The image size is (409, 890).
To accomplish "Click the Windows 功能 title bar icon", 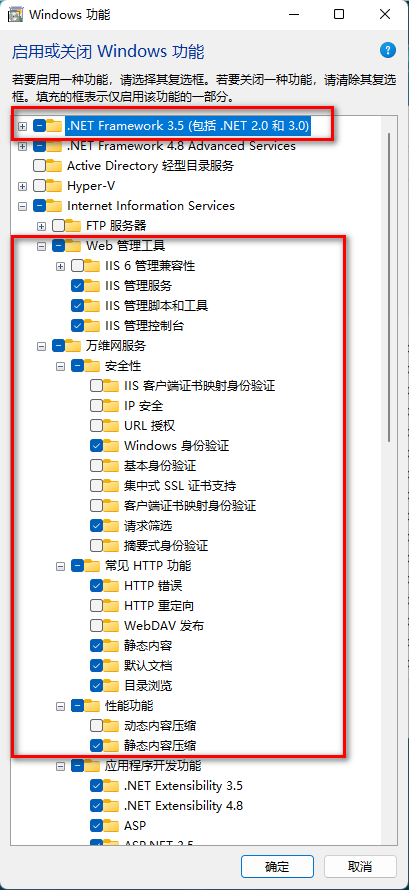I will (x=15, y=15).
